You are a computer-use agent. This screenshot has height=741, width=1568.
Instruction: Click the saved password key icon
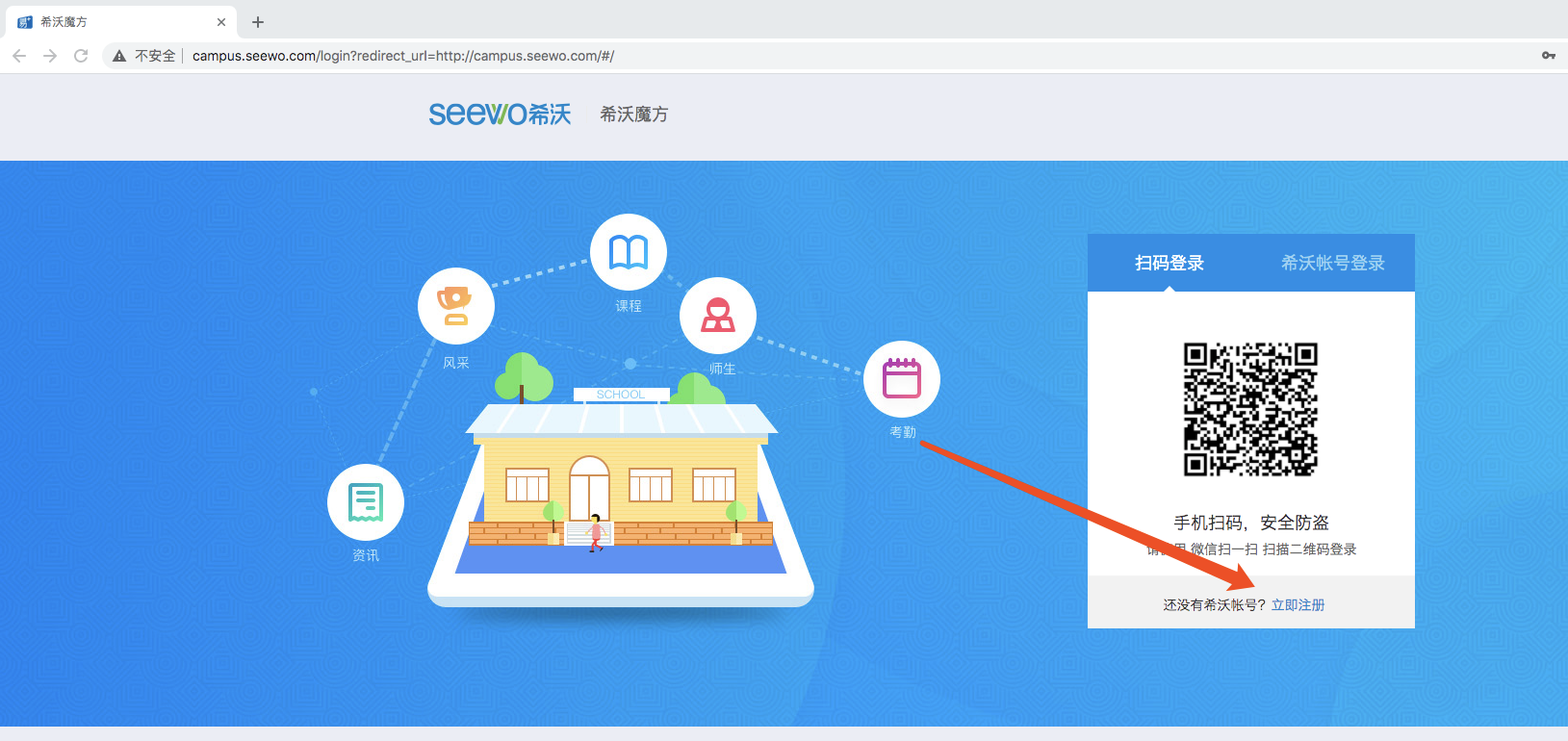pyautogui.click(x=1549, y=56)
